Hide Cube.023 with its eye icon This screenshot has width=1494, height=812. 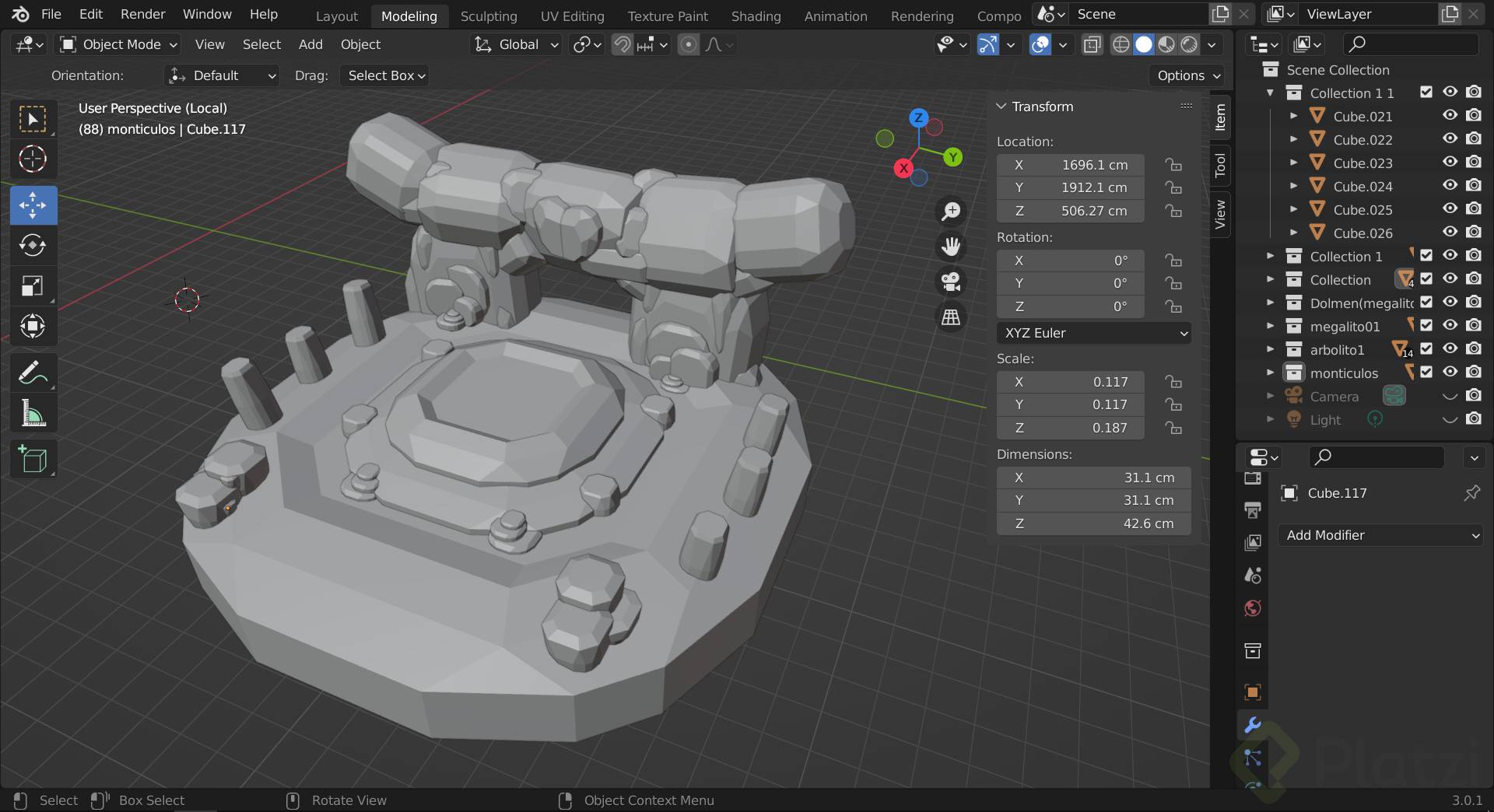1450,163
